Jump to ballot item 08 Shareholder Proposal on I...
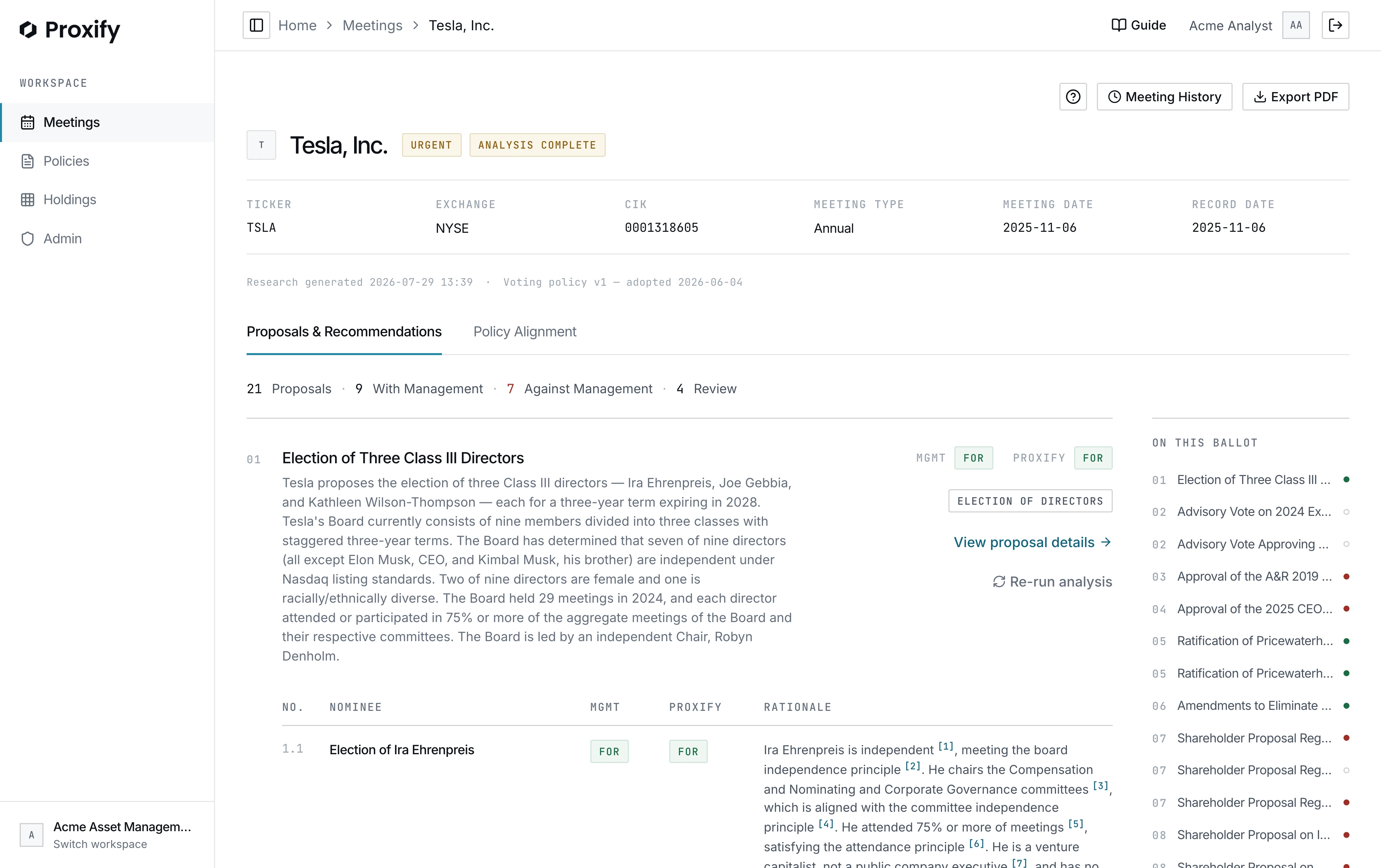This screenshot has height=868, width=1381. coord(1250,835)
